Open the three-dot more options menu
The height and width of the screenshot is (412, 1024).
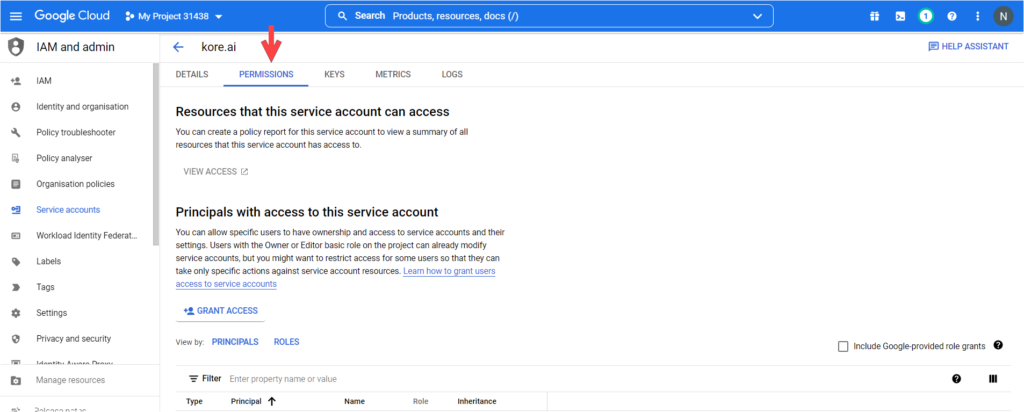pyautogui.click(x=977, y=16)
